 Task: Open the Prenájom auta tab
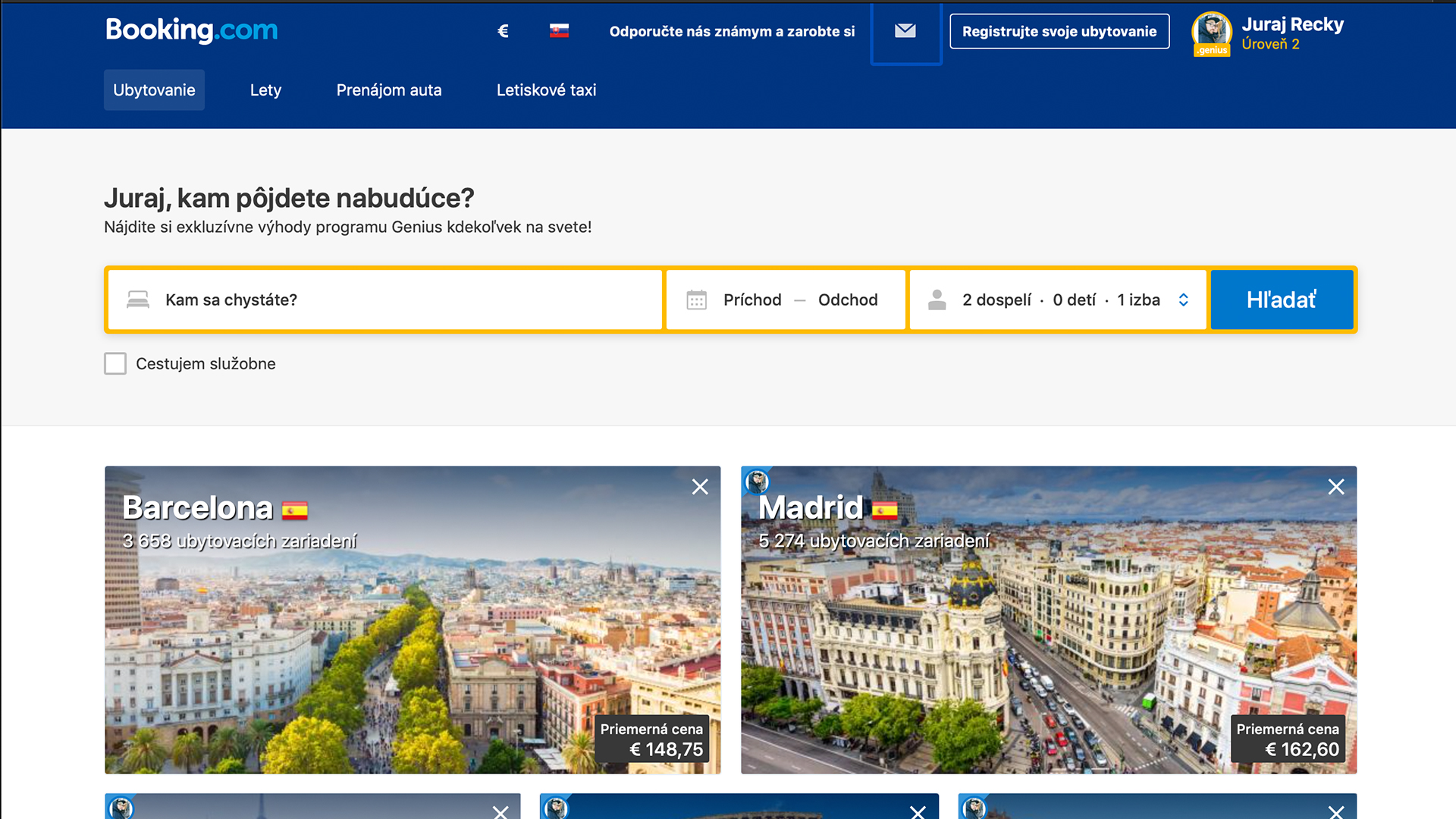(389, 89)
